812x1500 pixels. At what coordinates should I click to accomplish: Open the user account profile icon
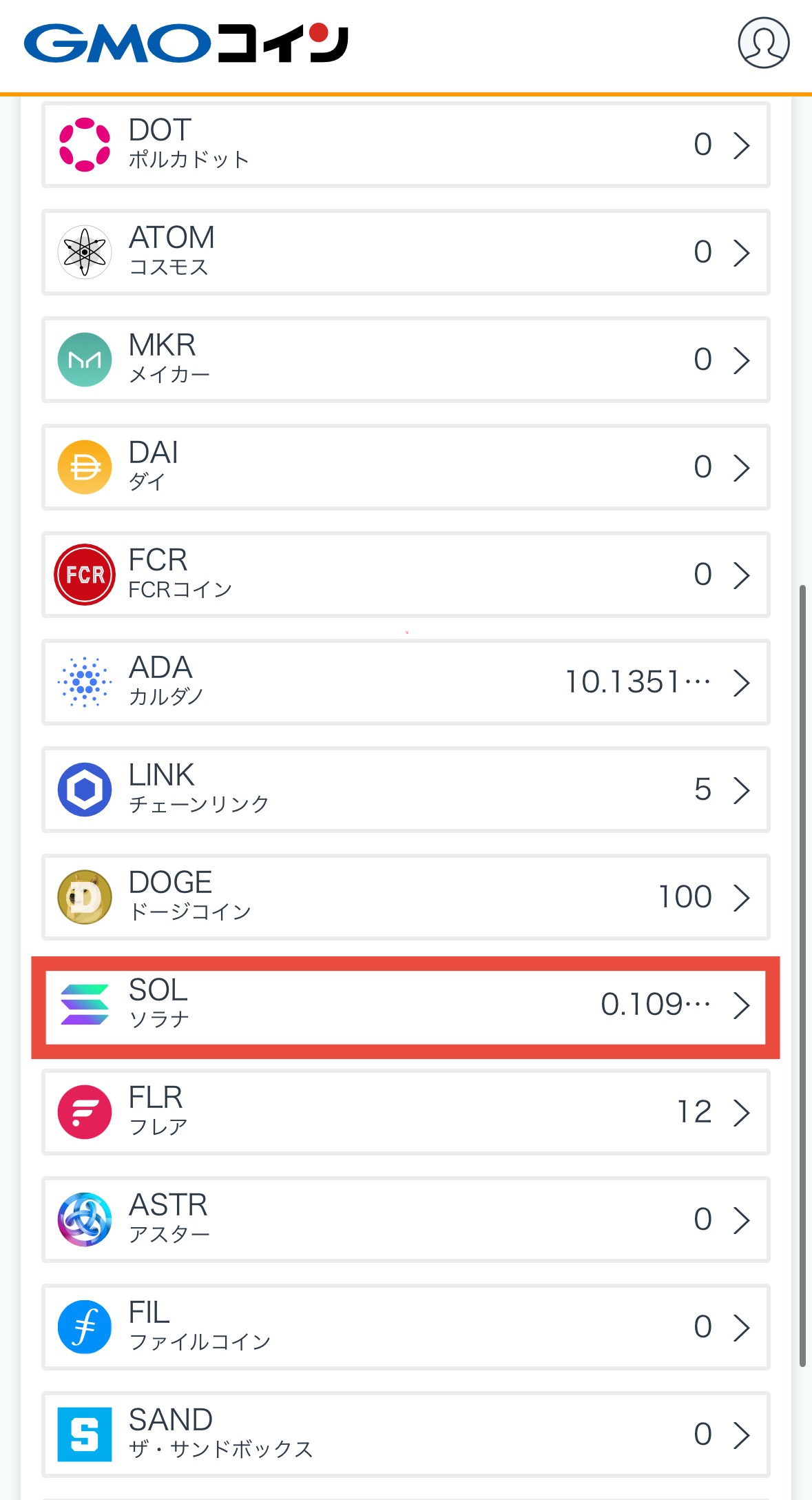[763, 43]
